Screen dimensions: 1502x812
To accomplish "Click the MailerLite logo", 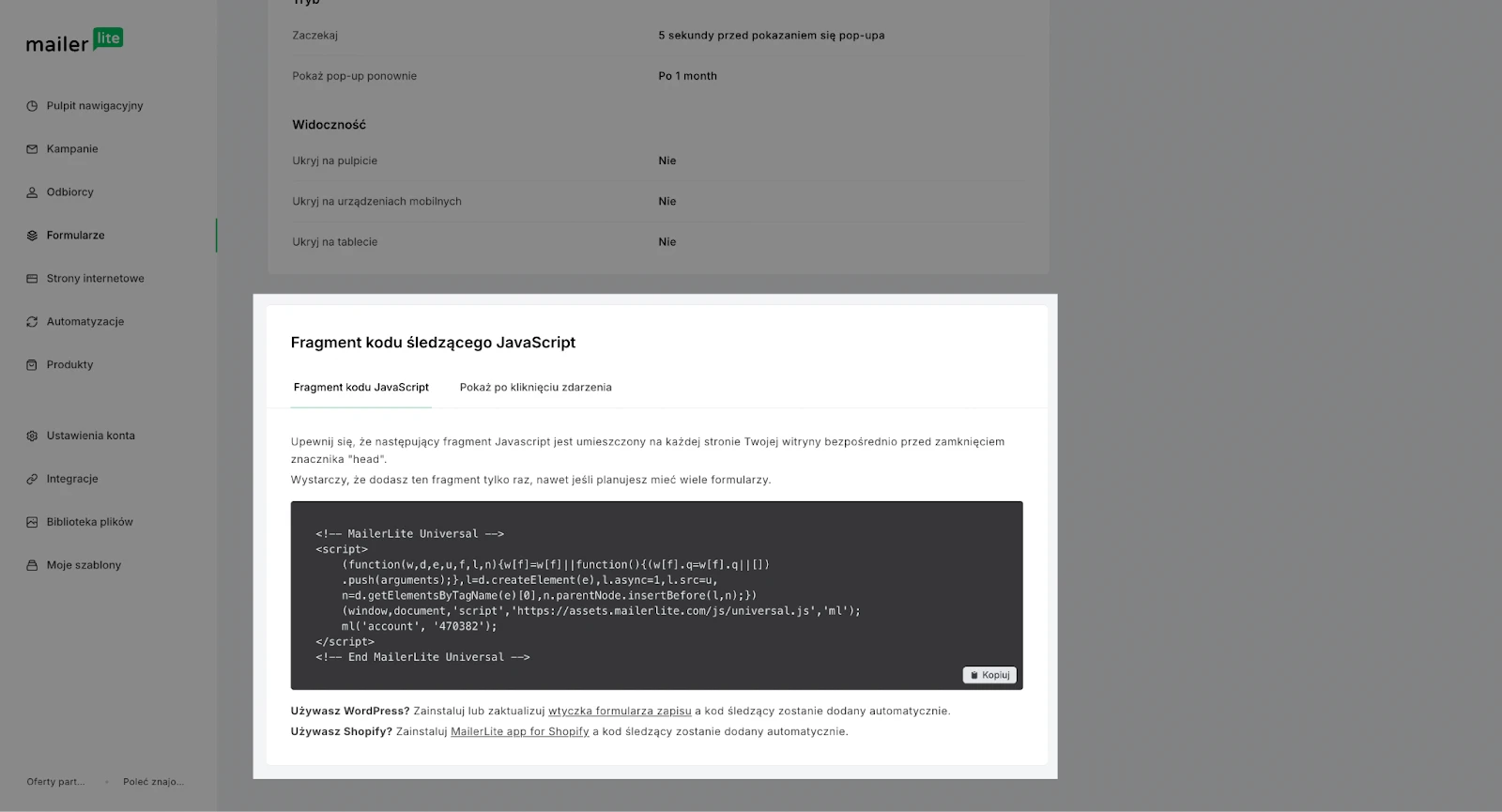I will [x=74, y=41].
